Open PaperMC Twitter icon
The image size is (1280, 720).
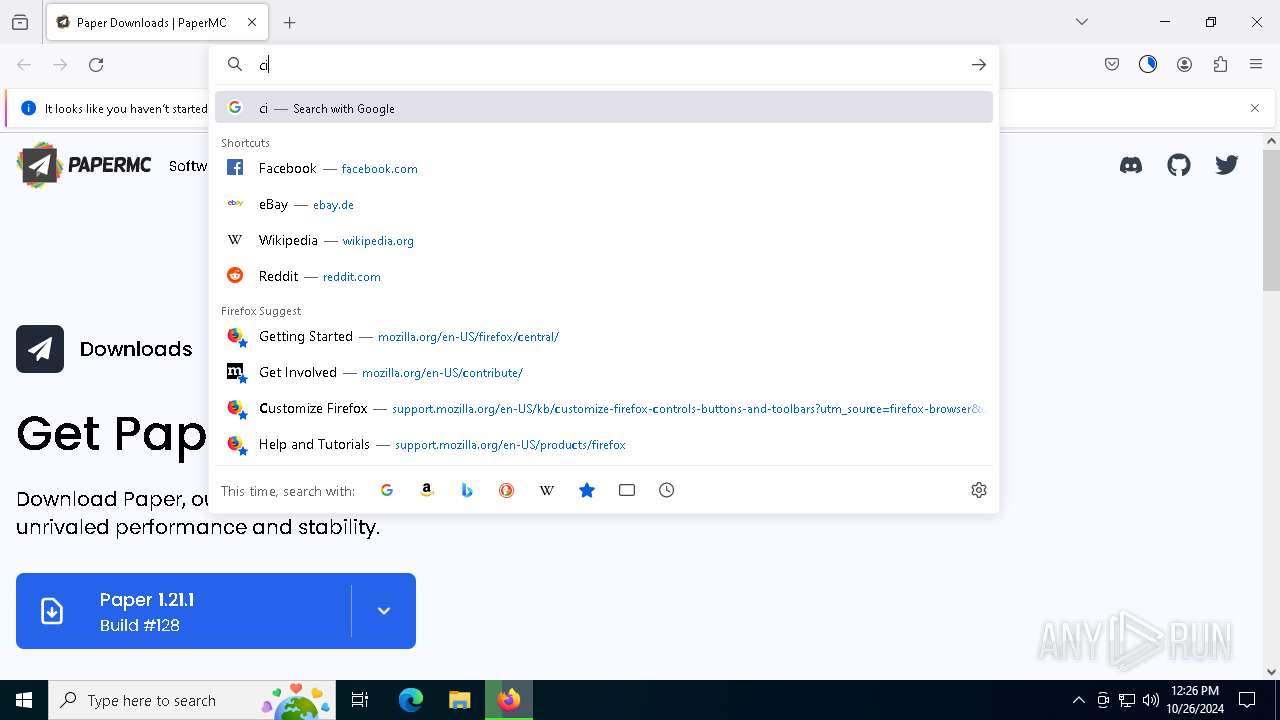tap(1227, 165)
